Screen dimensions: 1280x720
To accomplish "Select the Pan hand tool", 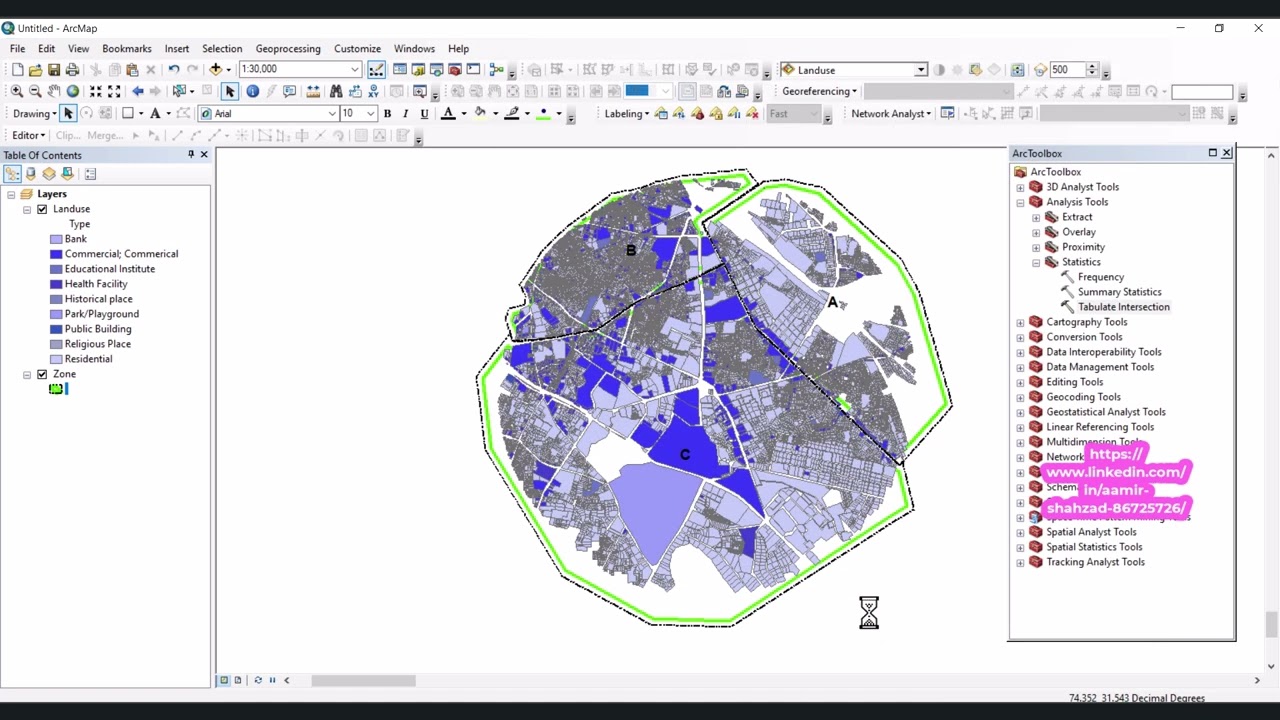I will pyautogui.click(x=54, y=91).
